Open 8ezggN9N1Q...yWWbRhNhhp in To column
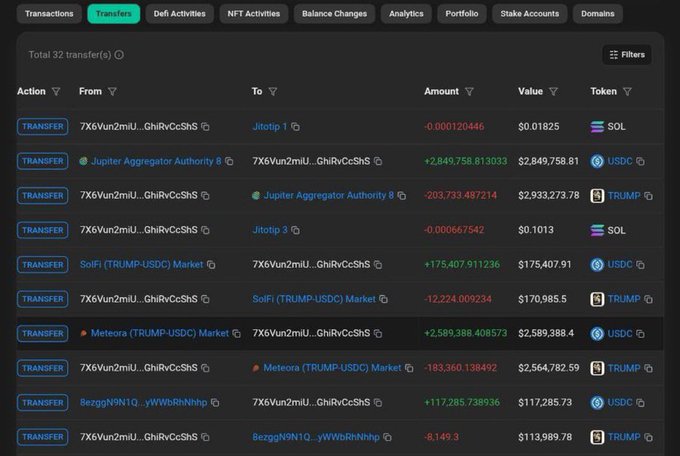Screen dimensions: 680x456 tap(316, 437)
